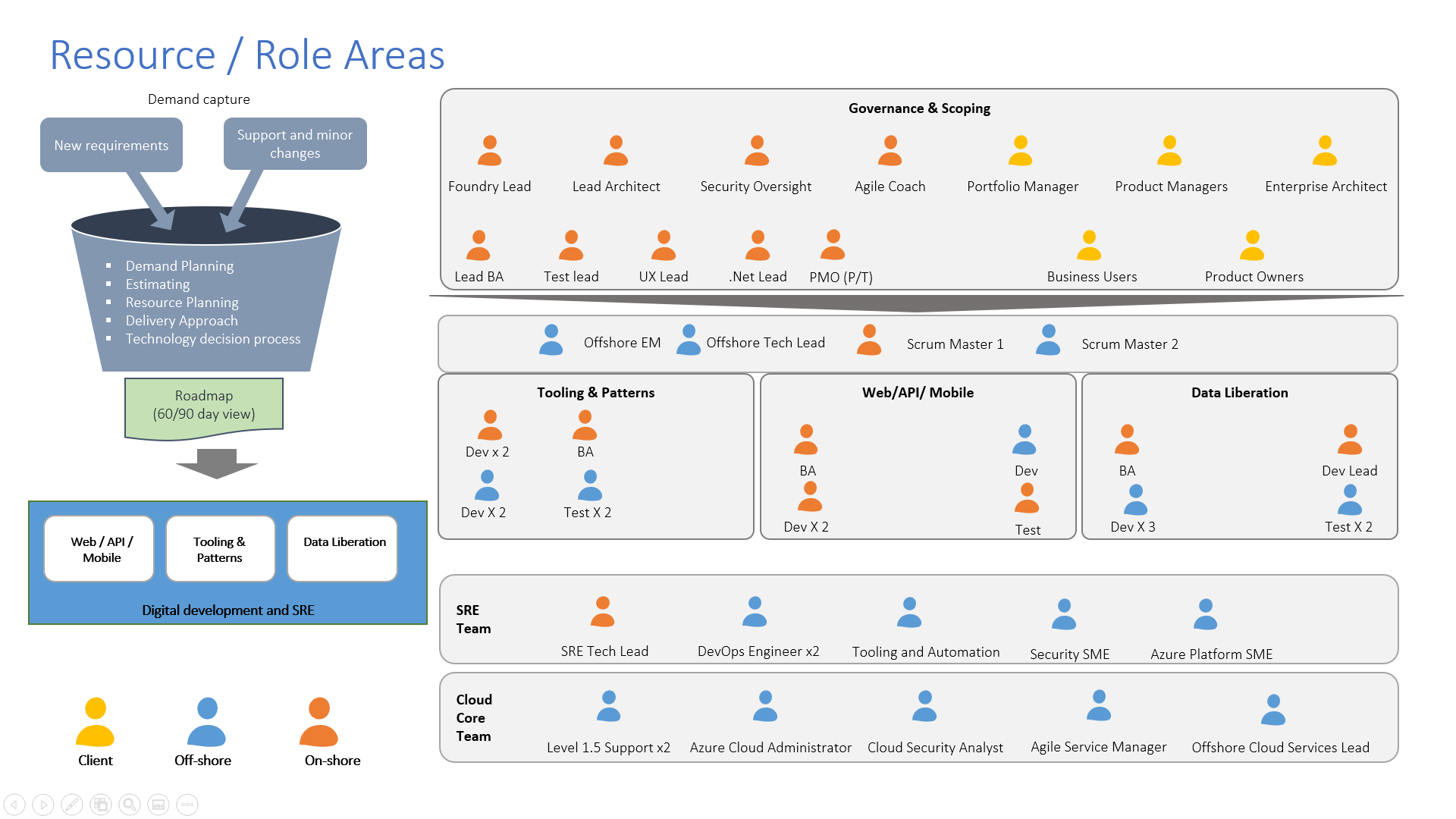Click the next slide arrow icon
1456x819 pixels.
(x=43, y=805)
